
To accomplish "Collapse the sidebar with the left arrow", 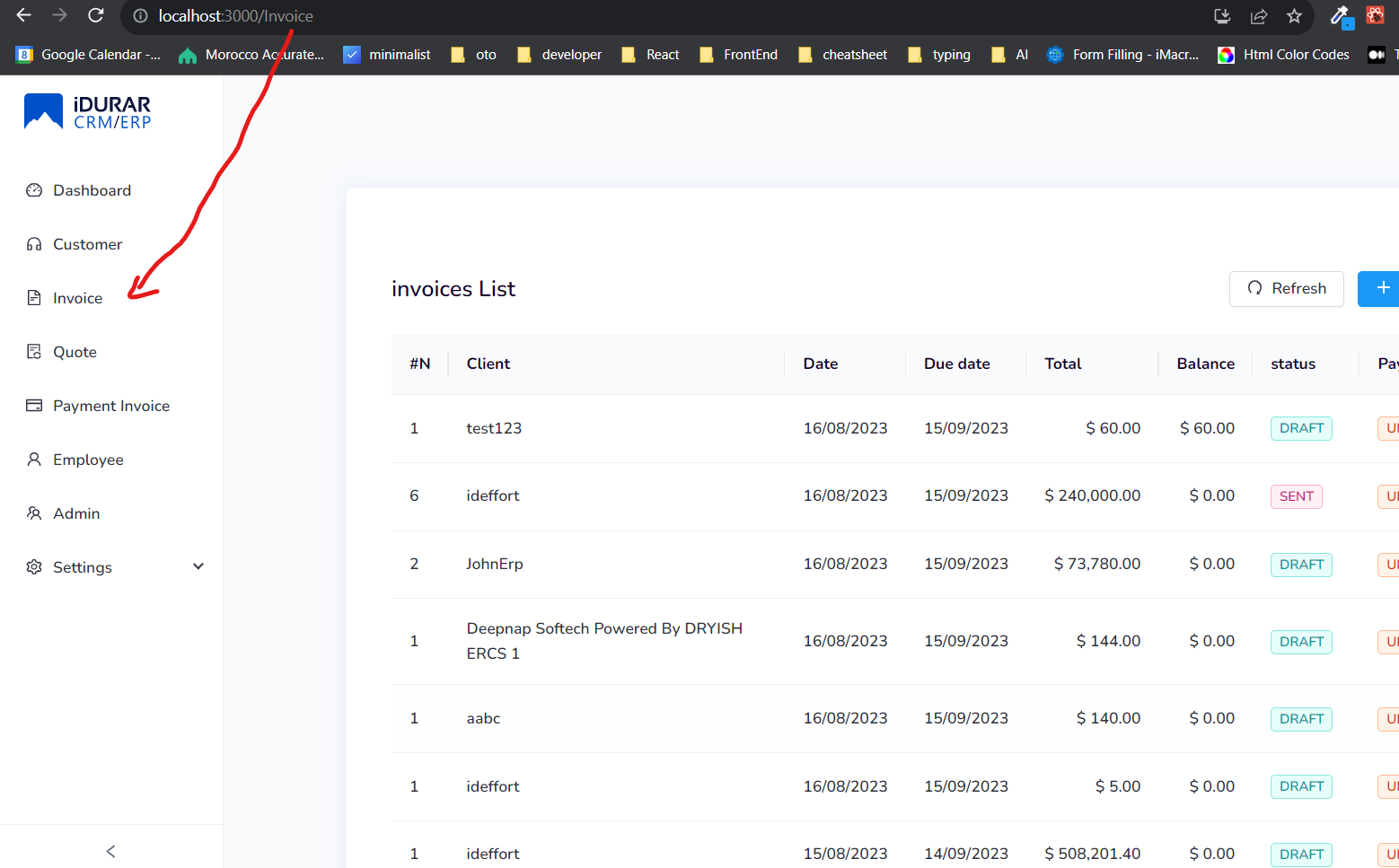I will (110, 851).
